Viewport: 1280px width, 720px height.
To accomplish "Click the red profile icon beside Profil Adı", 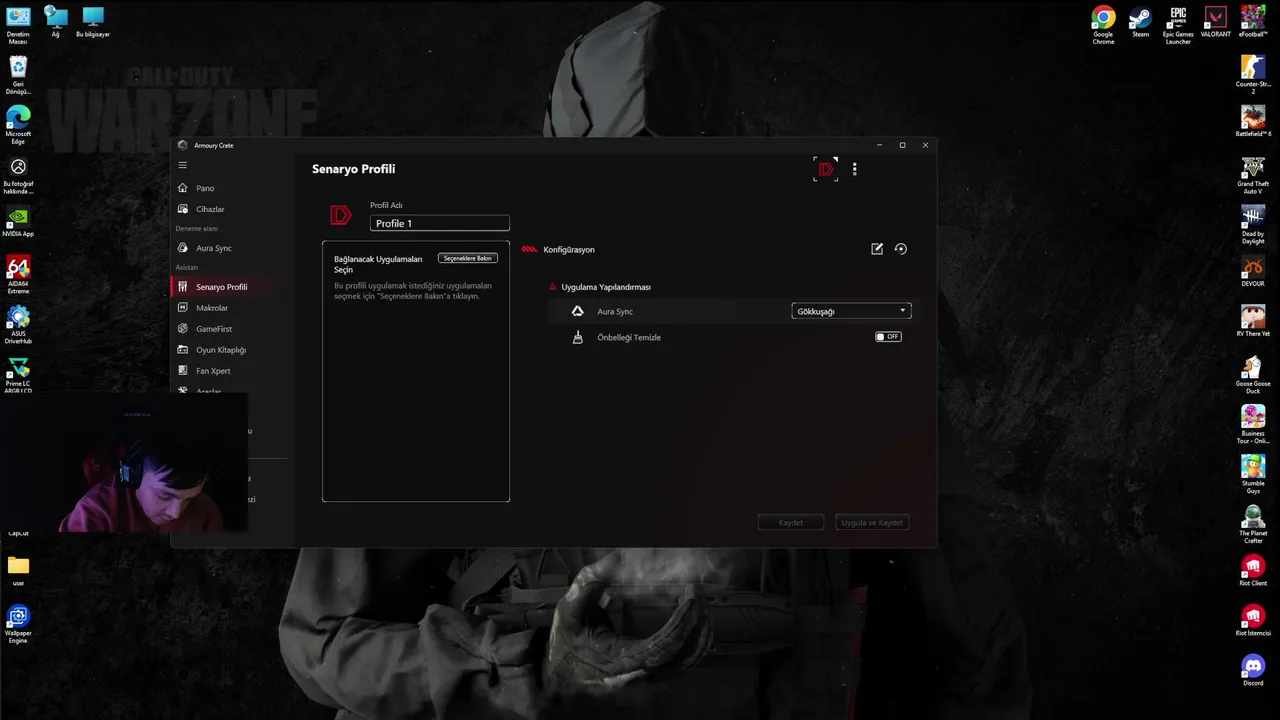I will click(x=341, y=215).
